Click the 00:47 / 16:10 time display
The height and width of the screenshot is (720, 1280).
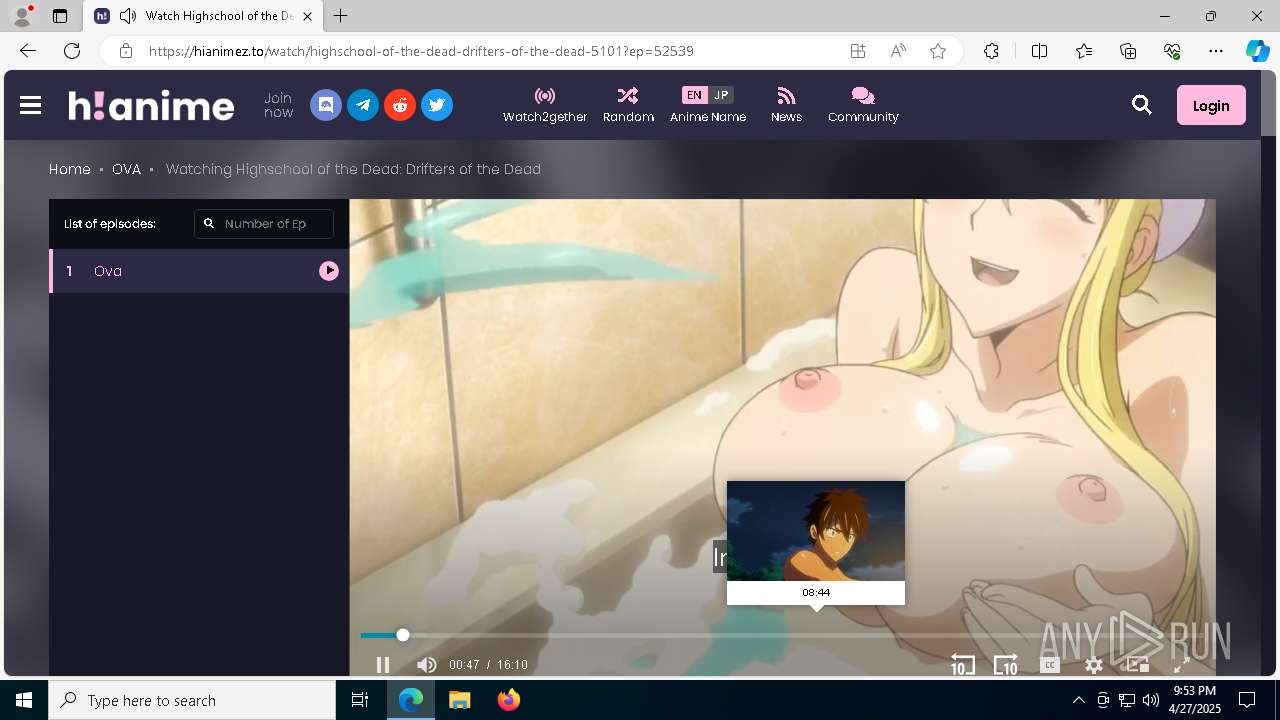point(488,665)
